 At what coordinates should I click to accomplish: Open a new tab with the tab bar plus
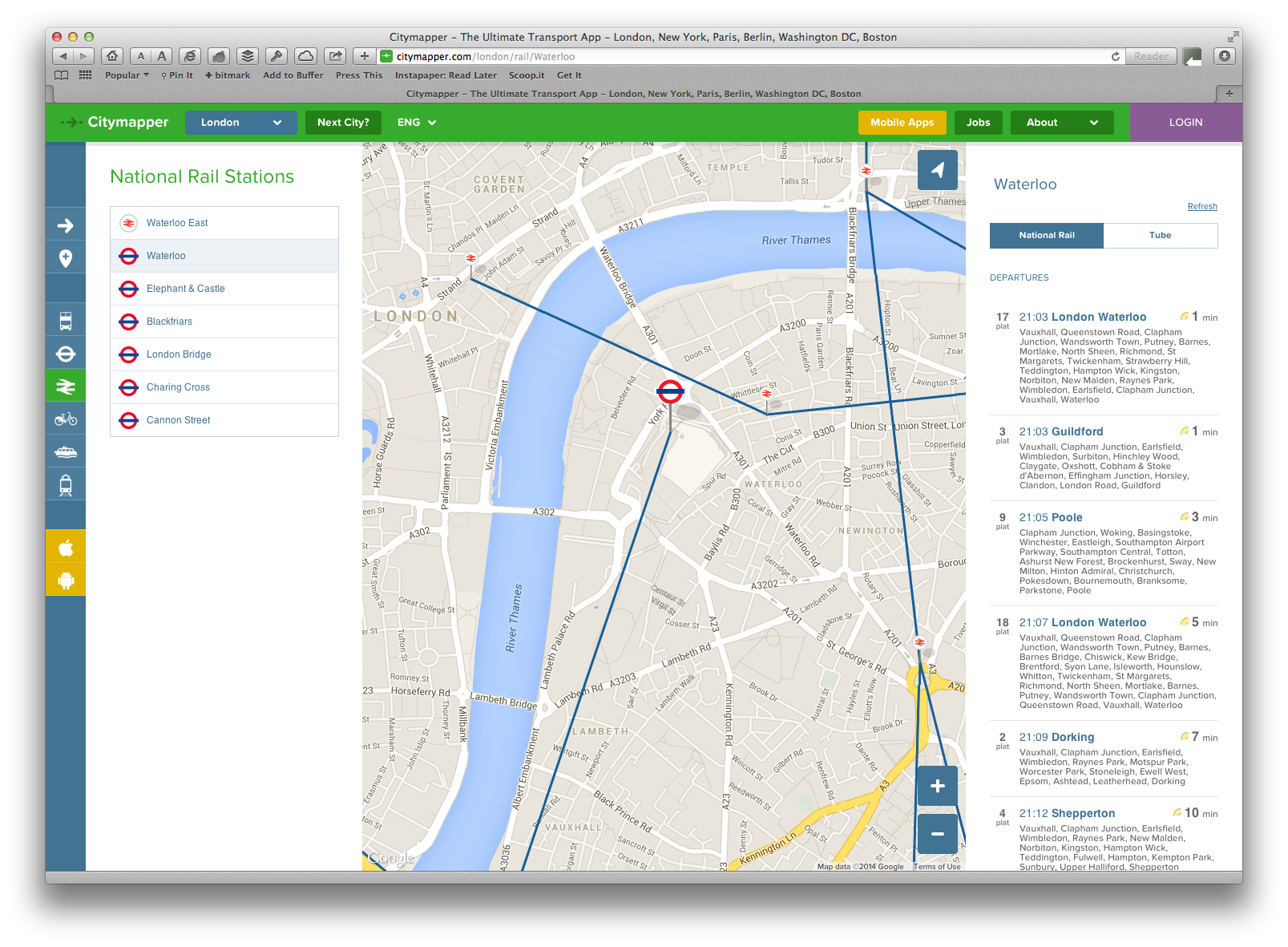(x=1229, y=94)
